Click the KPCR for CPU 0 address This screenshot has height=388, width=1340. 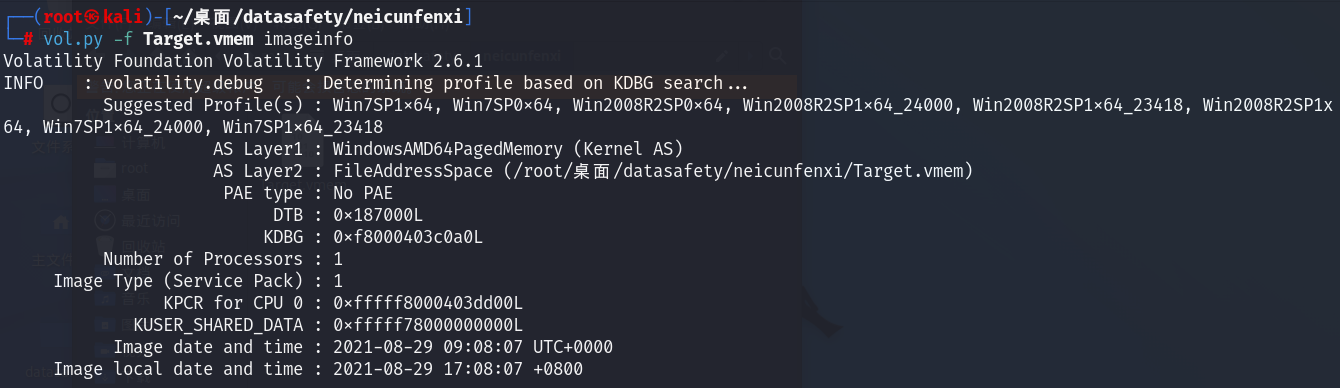pos(428,303)
